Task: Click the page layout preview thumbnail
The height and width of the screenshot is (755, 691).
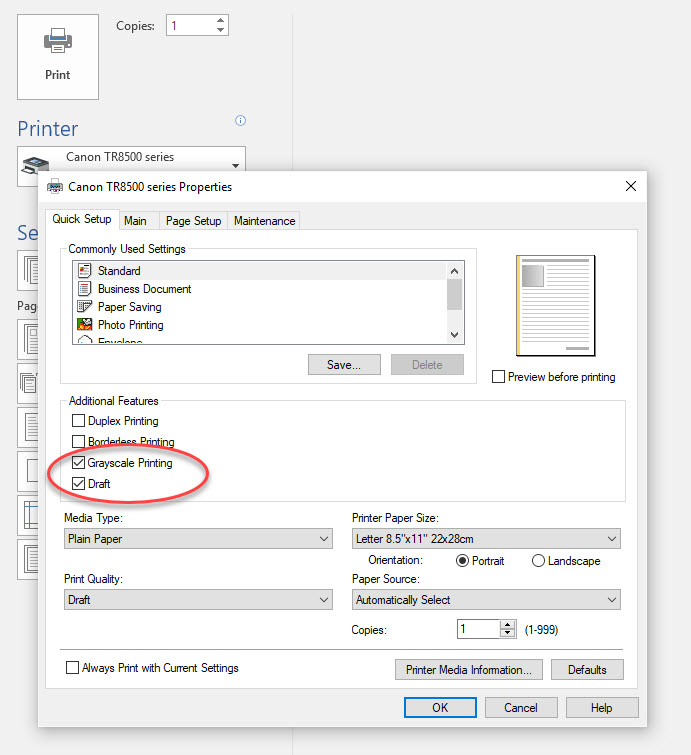Action: coord(555,306)
